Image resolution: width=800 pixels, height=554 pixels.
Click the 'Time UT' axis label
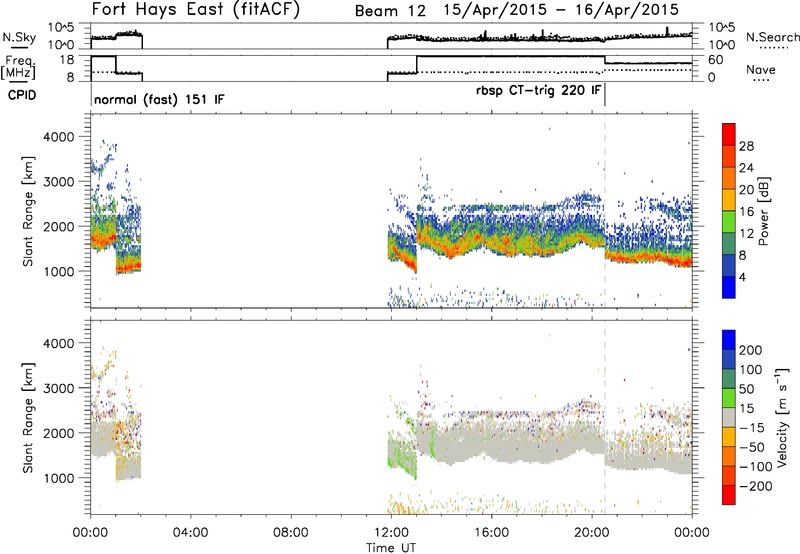click(x=391, y=548)
